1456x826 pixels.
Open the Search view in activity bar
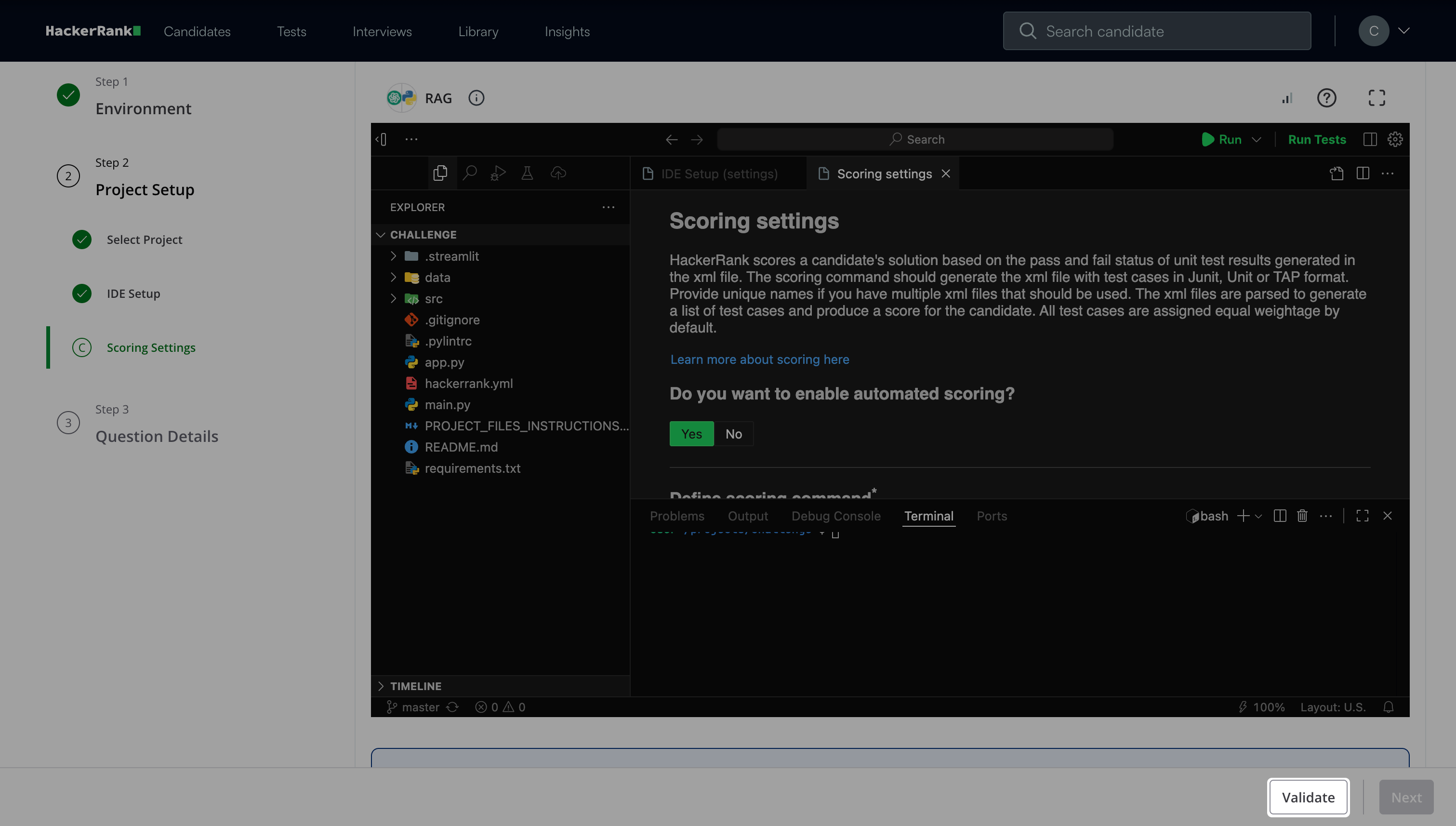click(x=470, y=173)
